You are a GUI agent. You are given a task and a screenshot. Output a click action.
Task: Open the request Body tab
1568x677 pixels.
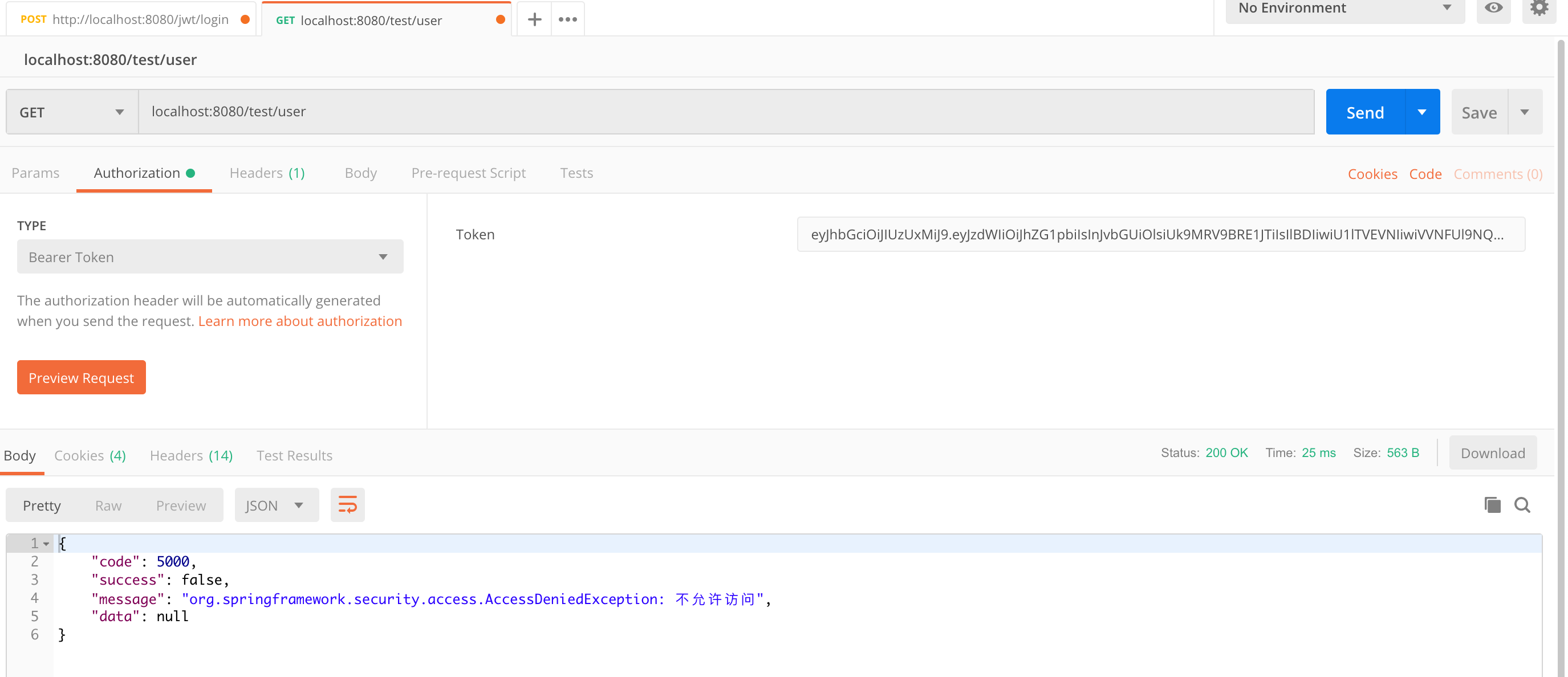360,173
